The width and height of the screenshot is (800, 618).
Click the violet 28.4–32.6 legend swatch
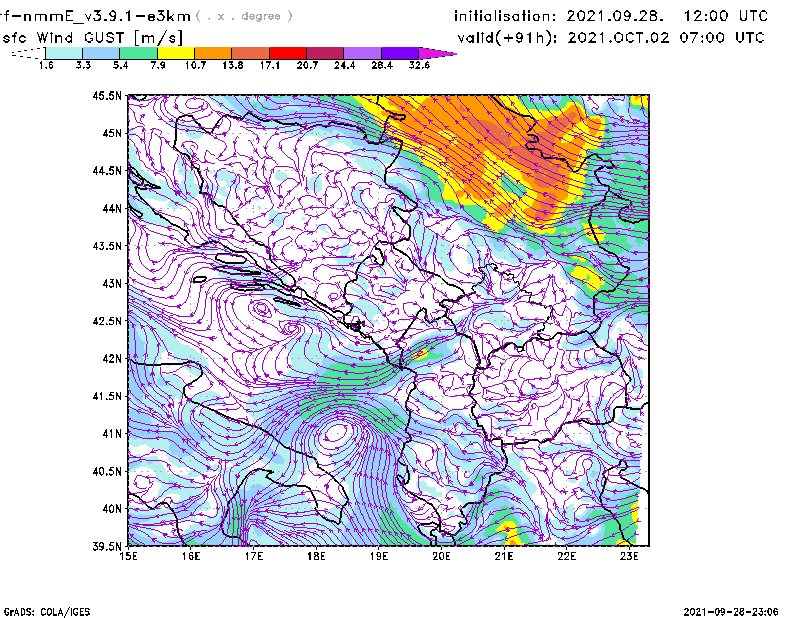pyautogui.click(x=399, y=53)
